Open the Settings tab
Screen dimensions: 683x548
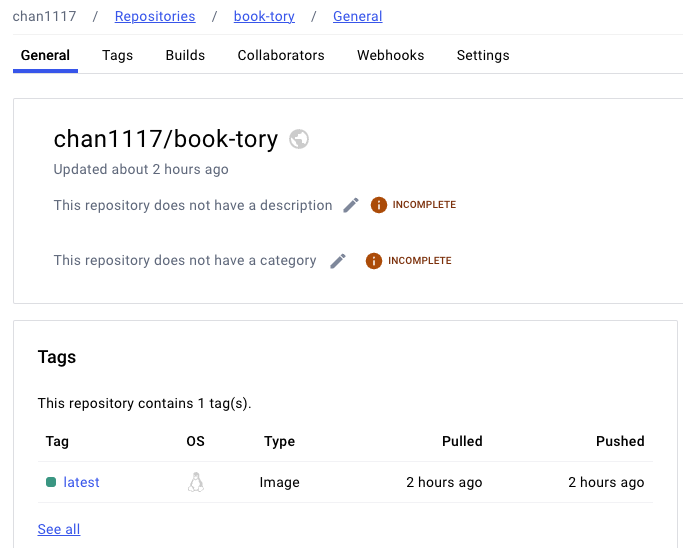[483, 55]
